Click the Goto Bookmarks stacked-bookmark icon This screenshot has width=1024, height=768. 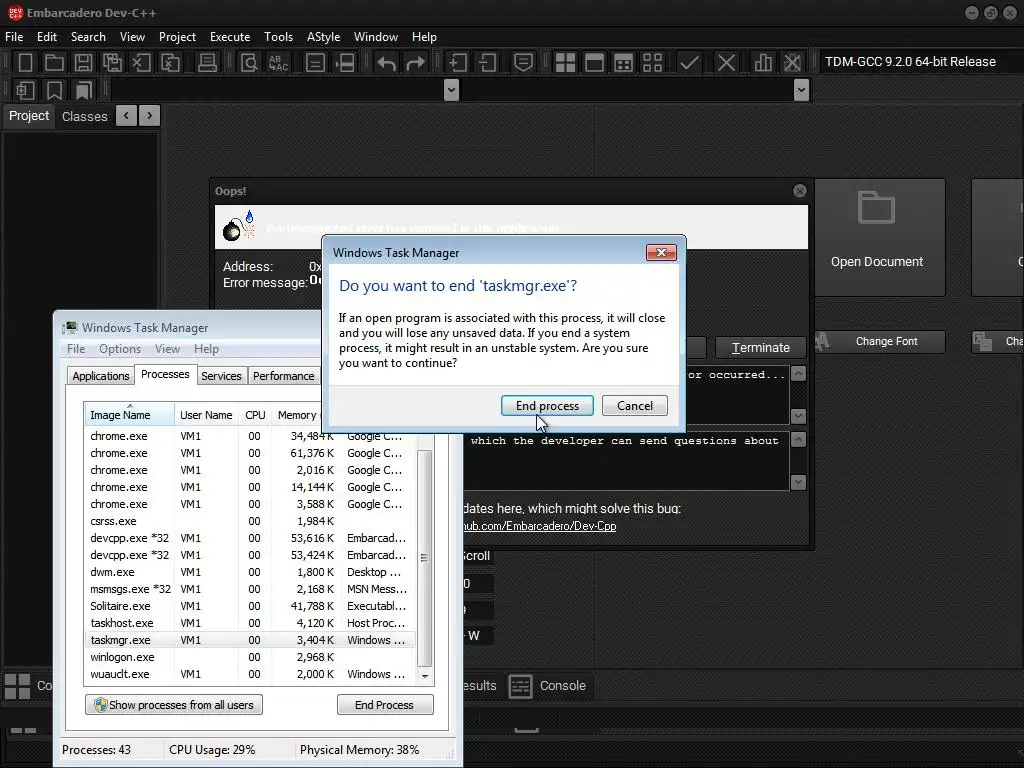(84, 90)
